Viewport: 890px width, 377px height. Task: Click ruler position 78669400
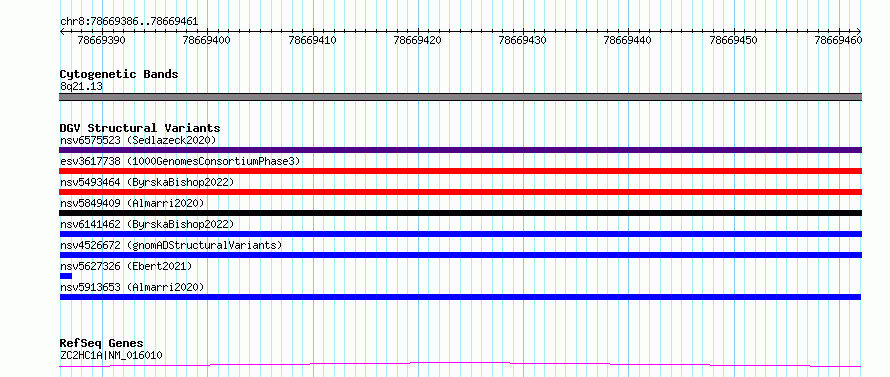(207, 40)
